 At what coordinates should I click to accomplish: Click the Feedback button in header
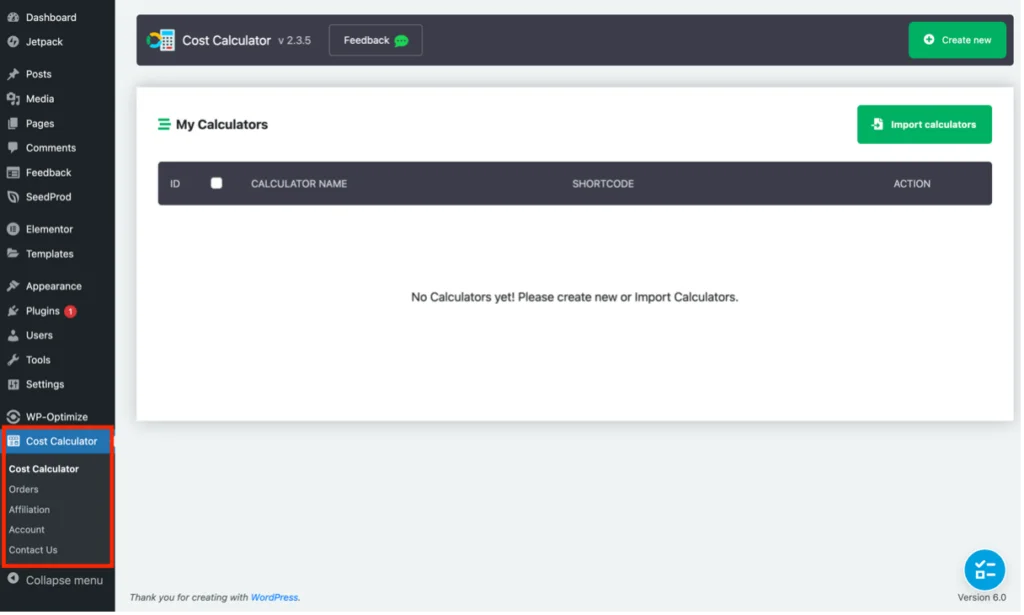point(376,40)
